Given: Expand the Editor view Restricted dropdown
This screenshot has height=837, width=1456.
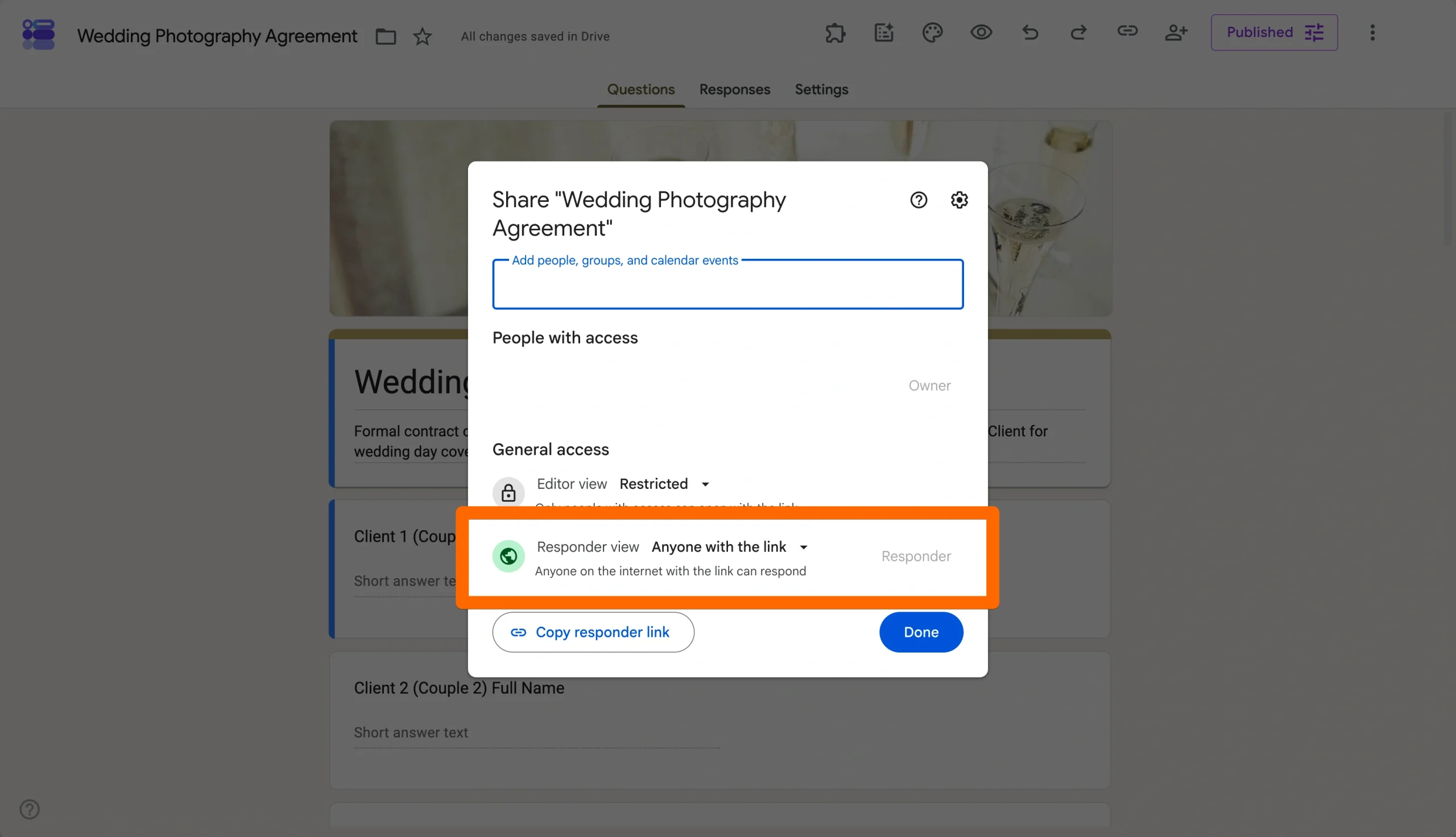Looking at the screenshot, I should [x=664, y=484].
